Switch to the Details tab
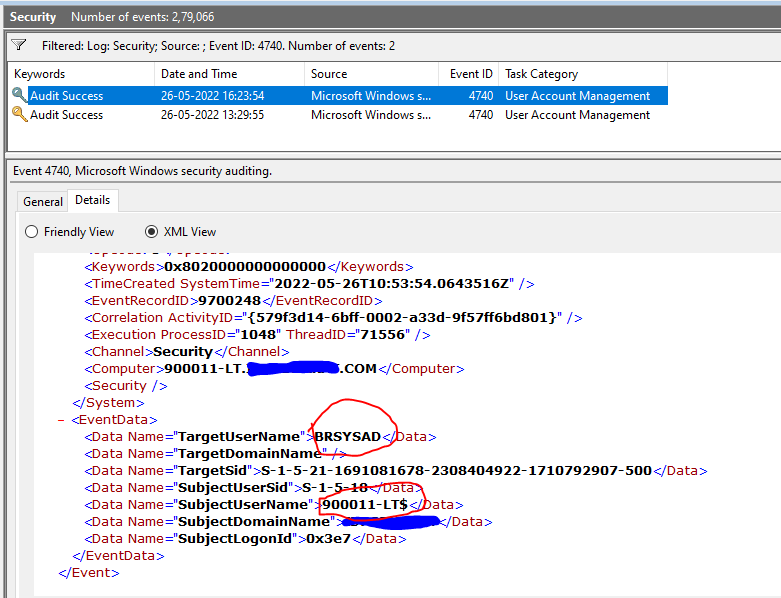781x598 pixels. click(93, 200)
